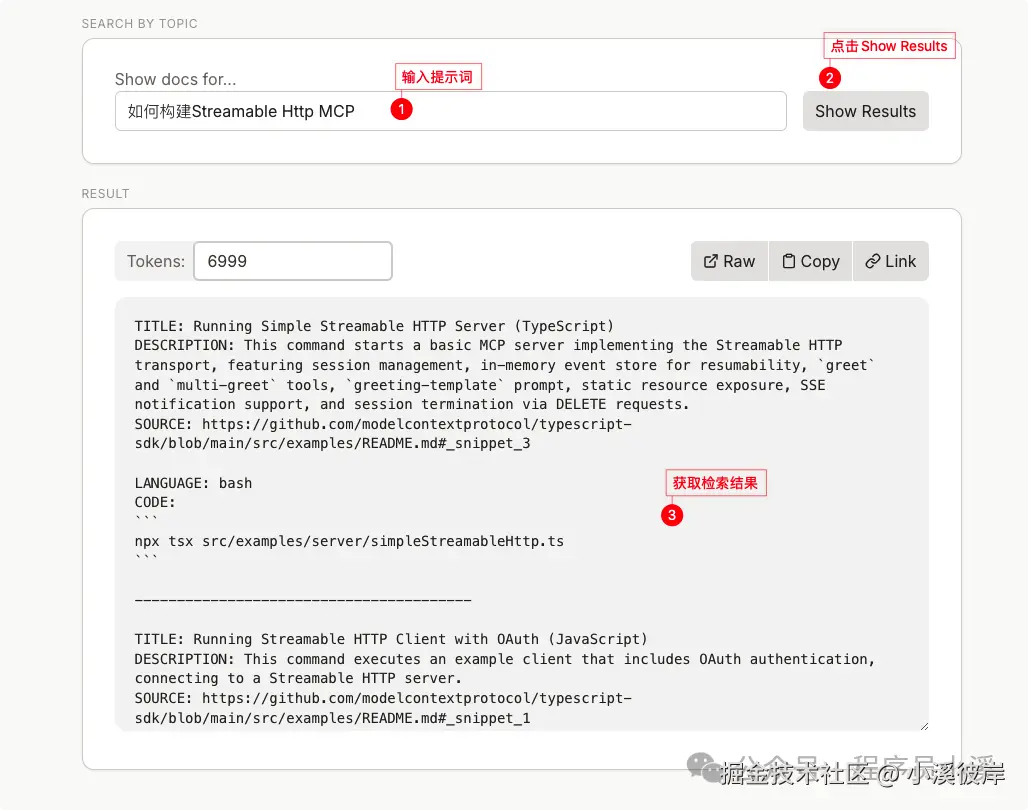1028x810 pixels.
Task: Click the 'Show docs for...' label
Action: pyautogui.click(x=175, y=79)
